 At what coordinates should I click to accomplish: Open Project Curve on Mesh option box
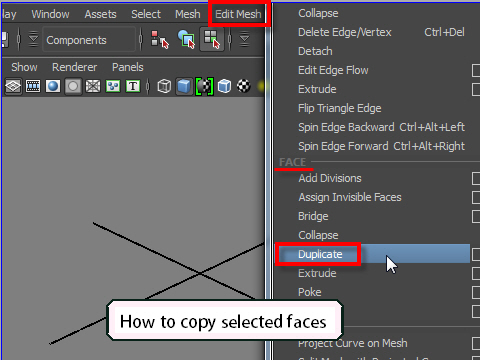[x=476, y=343]
